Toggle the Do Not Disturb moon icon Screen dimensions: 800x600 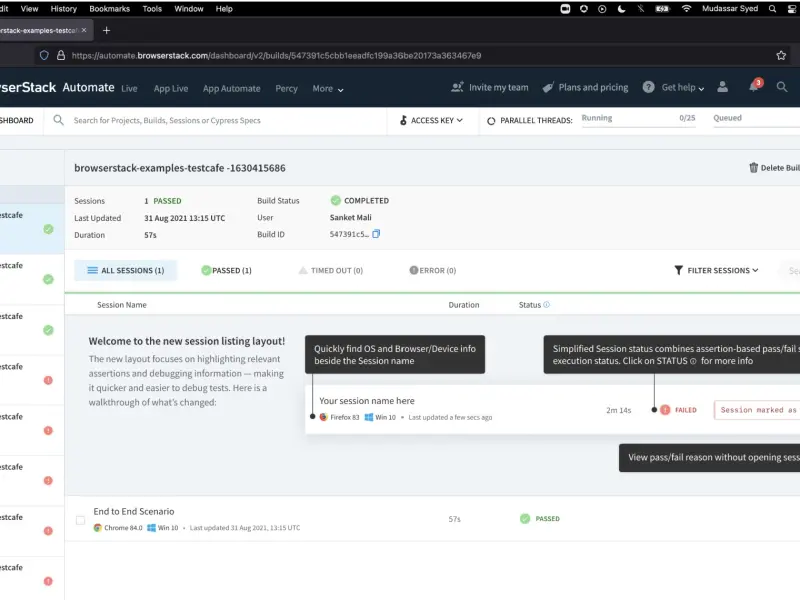click(621, 9)
